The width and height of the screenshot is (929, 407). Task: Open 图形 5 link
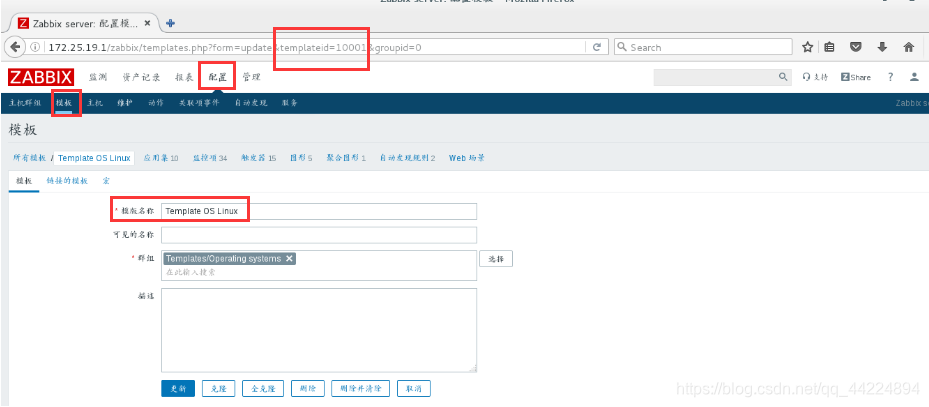pyautogui.click(x=301, y=158)
